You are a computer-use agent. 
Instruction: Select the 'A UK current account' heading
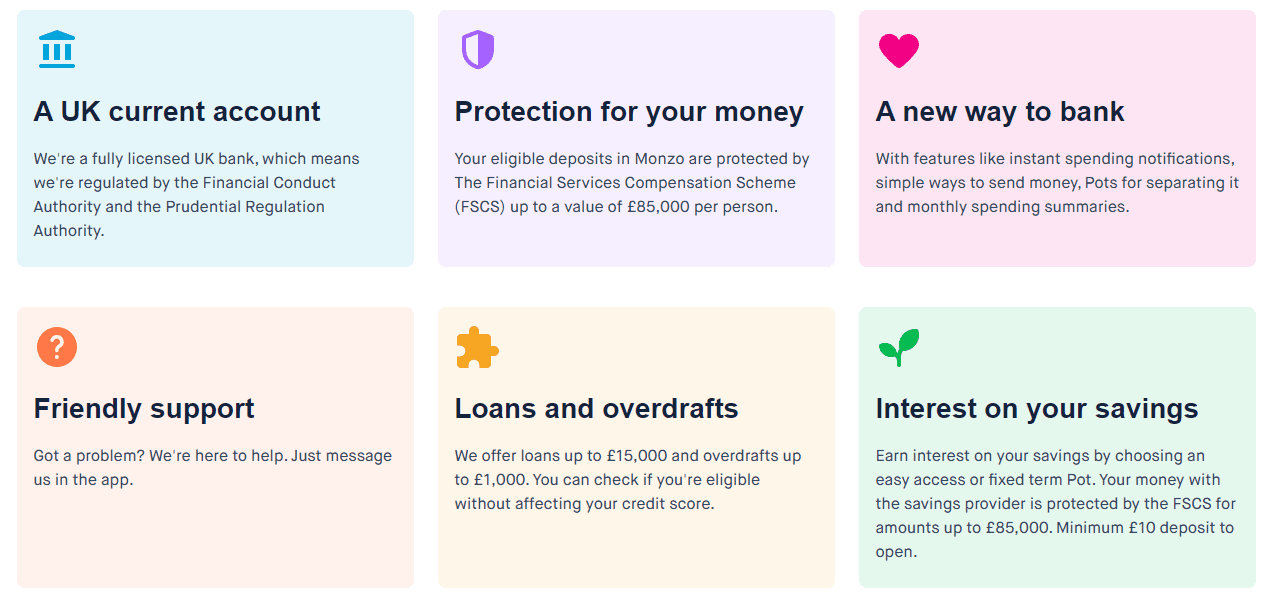pos(177,111)
